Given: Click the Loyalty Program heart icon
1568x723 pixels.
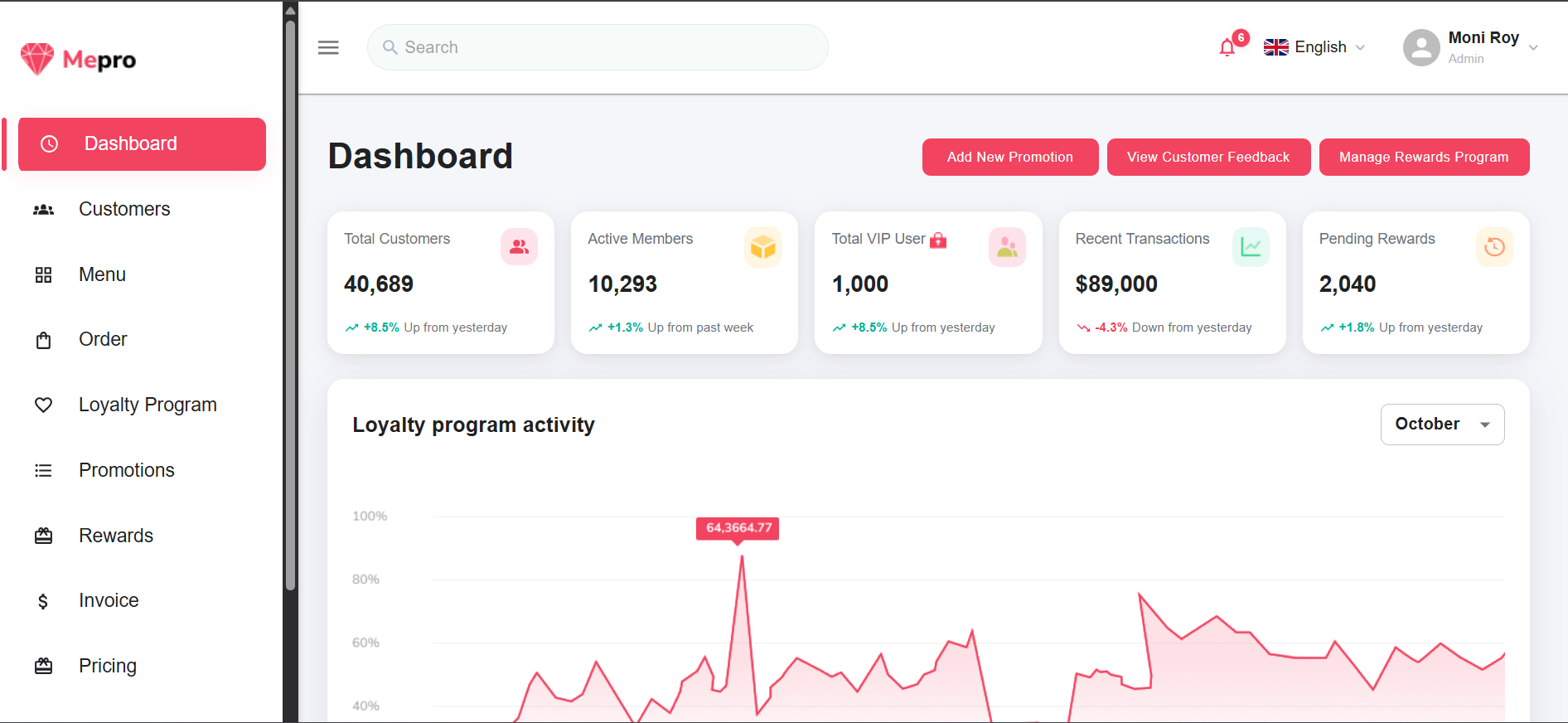Looking at the screenshot, I should 44,405.
